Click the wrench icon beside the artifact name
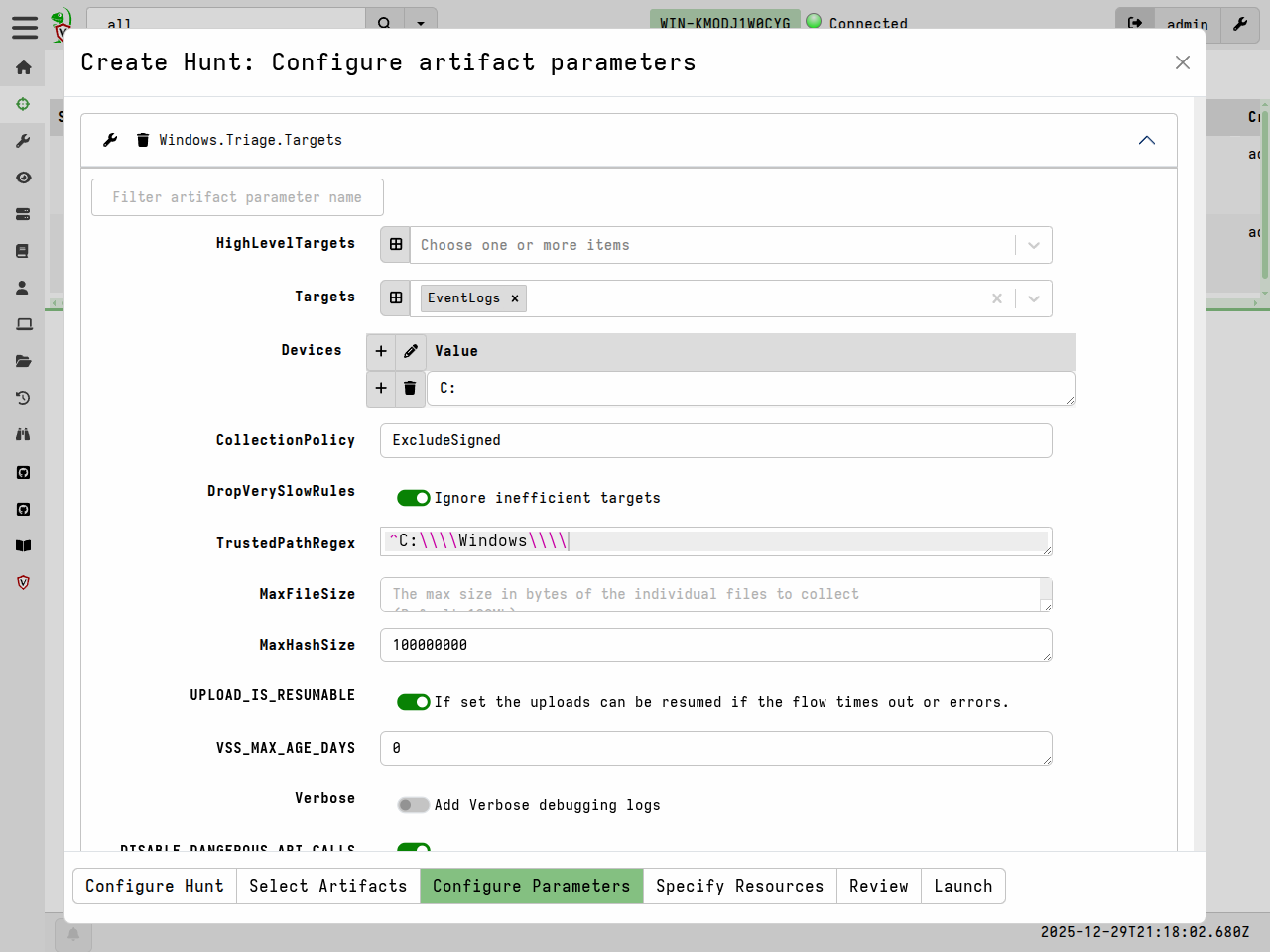This screenshot has width=1270, height=952. point(110,140)
